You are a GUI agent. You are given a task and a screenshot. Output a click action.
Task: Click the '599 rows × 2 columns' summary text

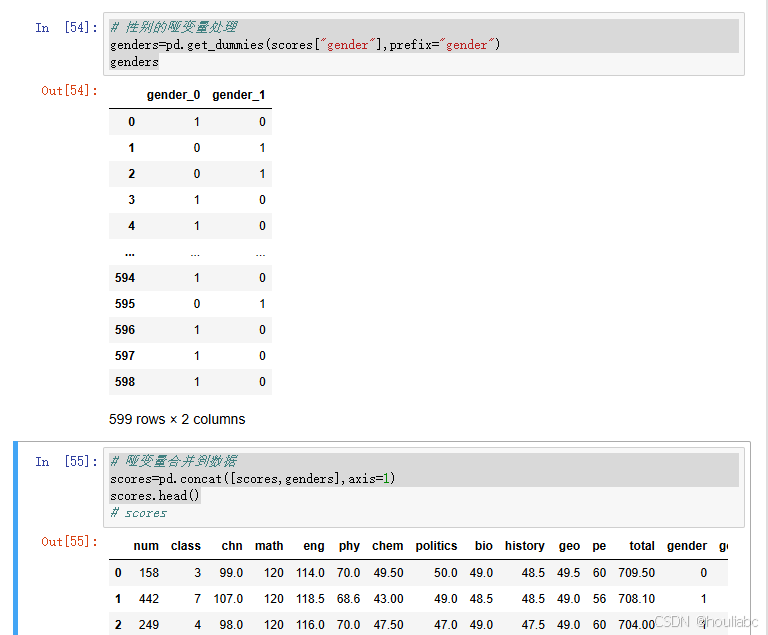click(x=177, y=419)
